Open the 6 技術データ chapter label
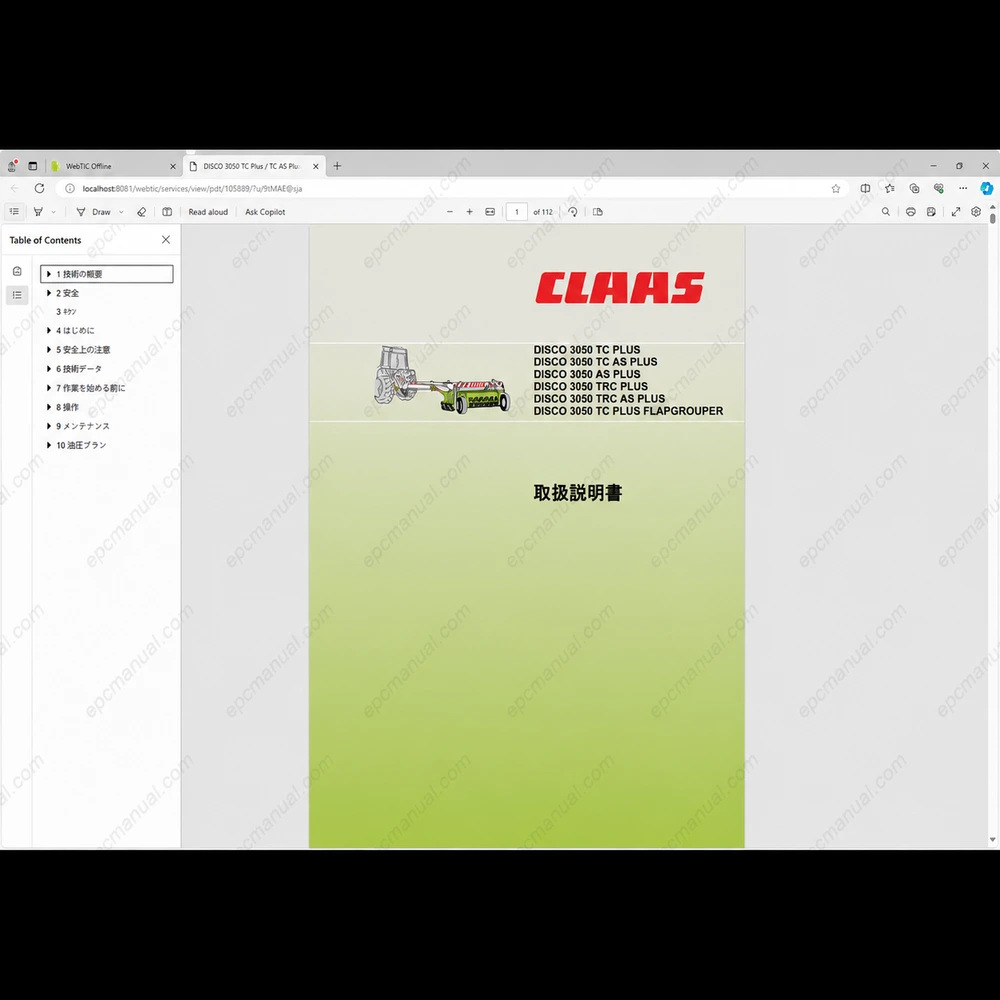 tap(79, 369)
